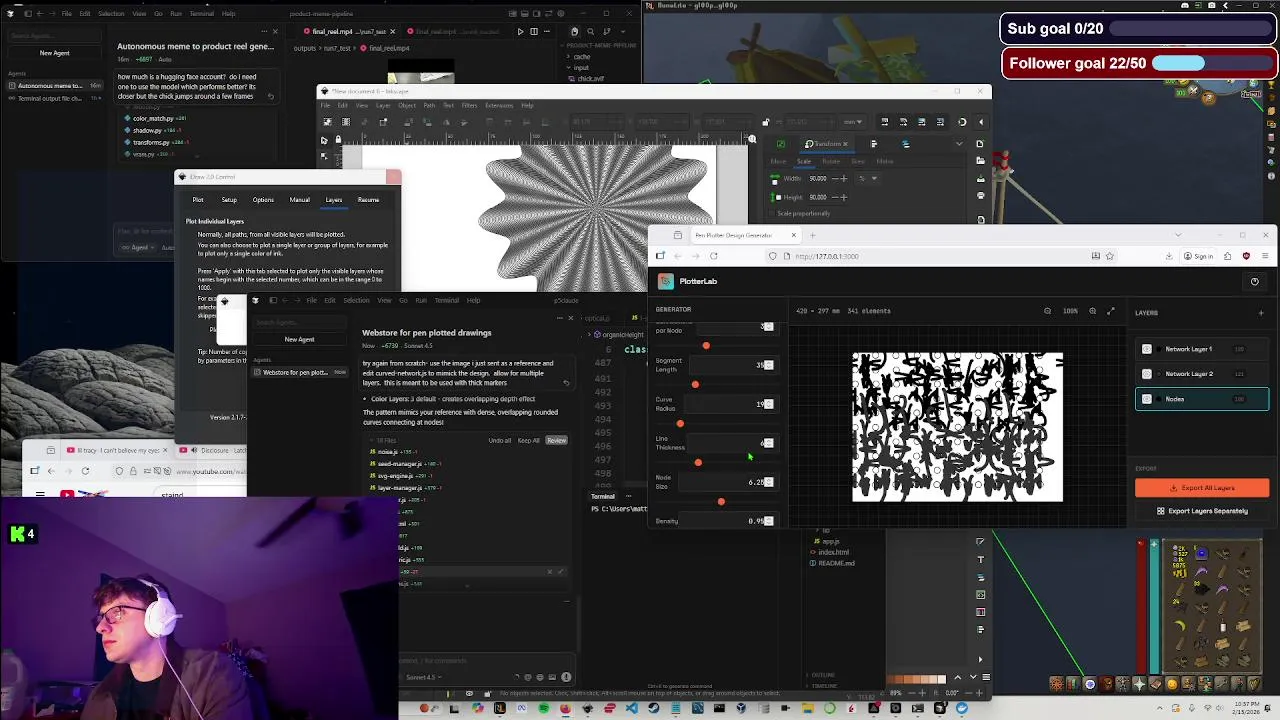Open Steam from the taskbar

653,708
